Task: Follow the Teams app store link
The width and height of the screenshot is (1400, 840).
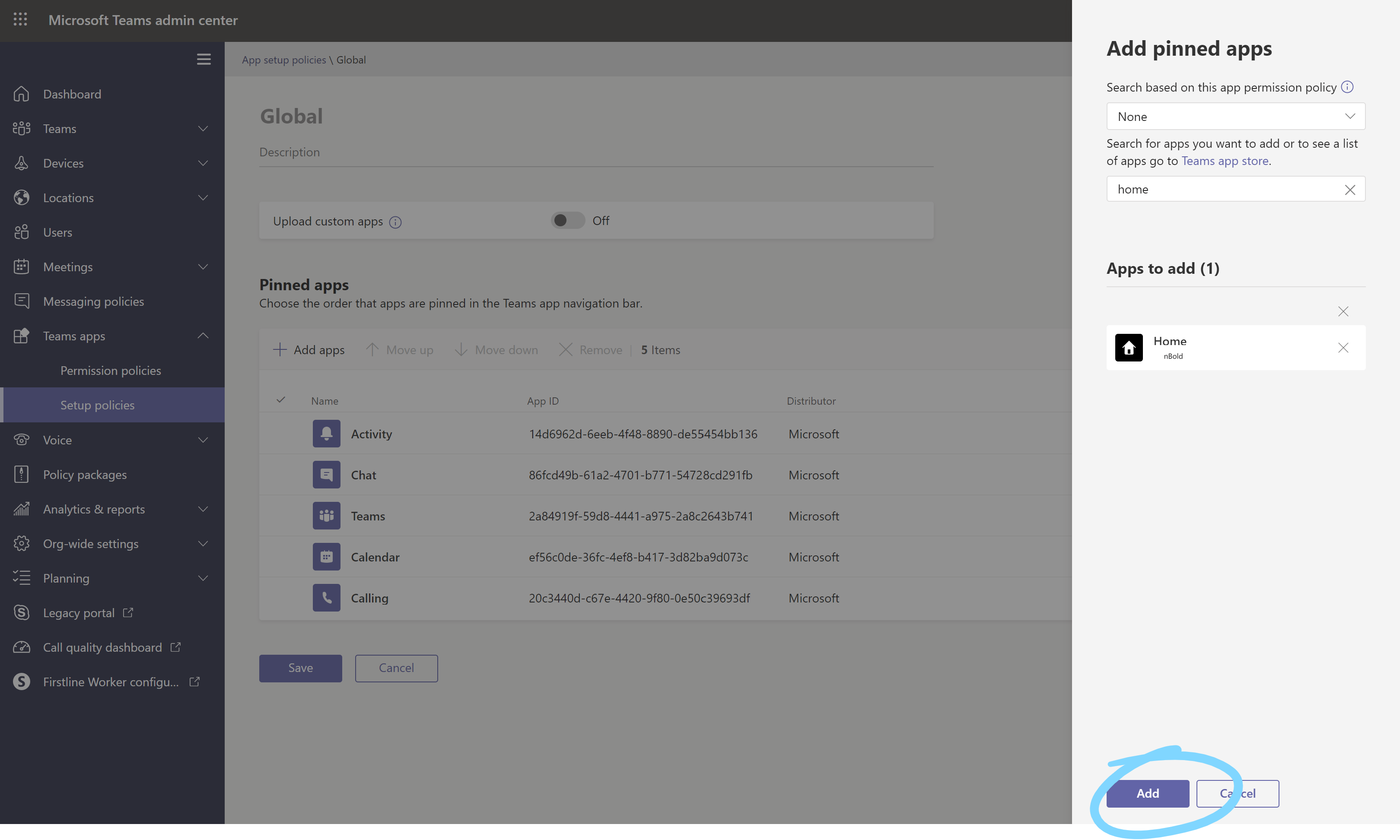Action: [x=1225, y=161]
